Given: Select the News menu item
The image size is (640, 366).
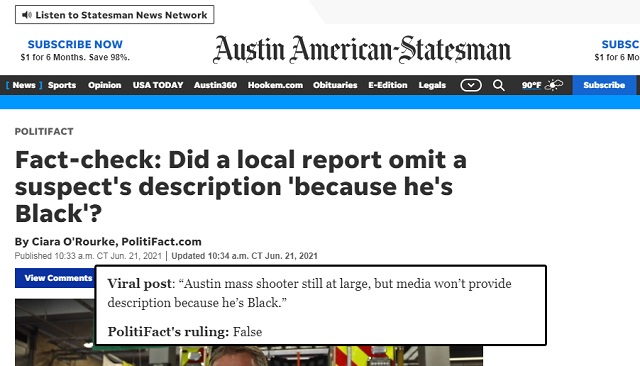Looking at the screenshot, I should tap(24, 85).
